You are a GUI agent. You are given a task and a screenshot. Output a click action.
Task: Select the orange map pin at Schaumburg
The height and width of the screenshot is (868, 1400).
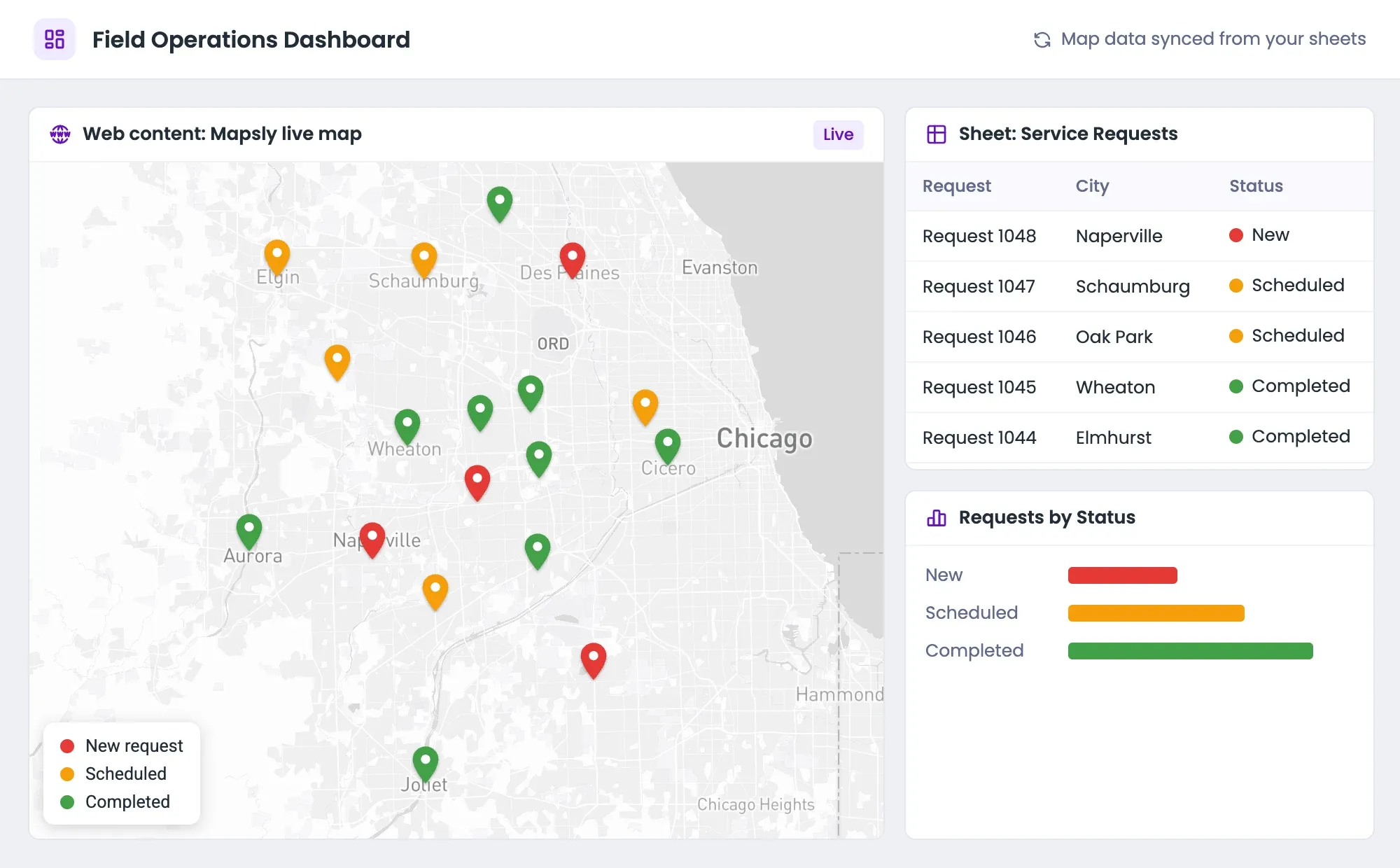[424, 260]
